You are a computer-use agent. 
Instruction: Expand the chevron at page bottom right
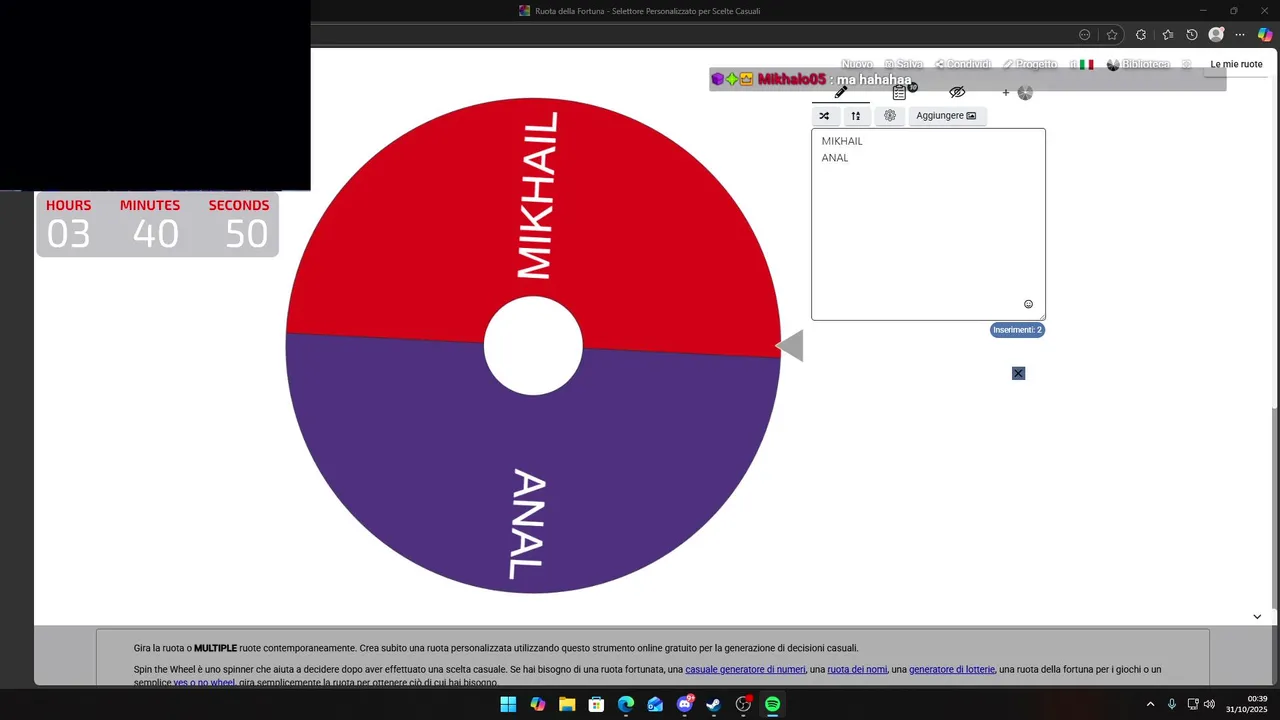tap(1257, 616)
